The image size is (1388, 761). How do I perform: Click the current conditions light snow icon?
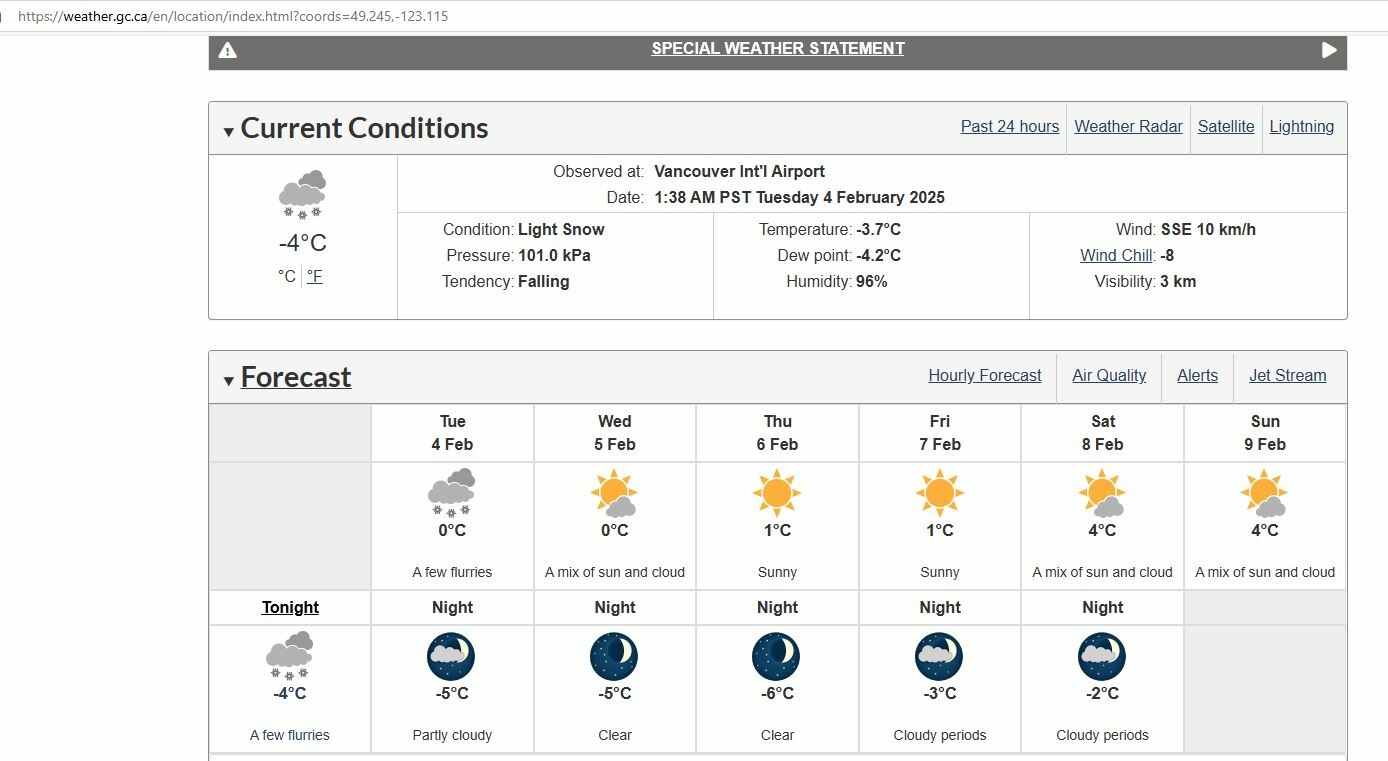coord(302,194)
